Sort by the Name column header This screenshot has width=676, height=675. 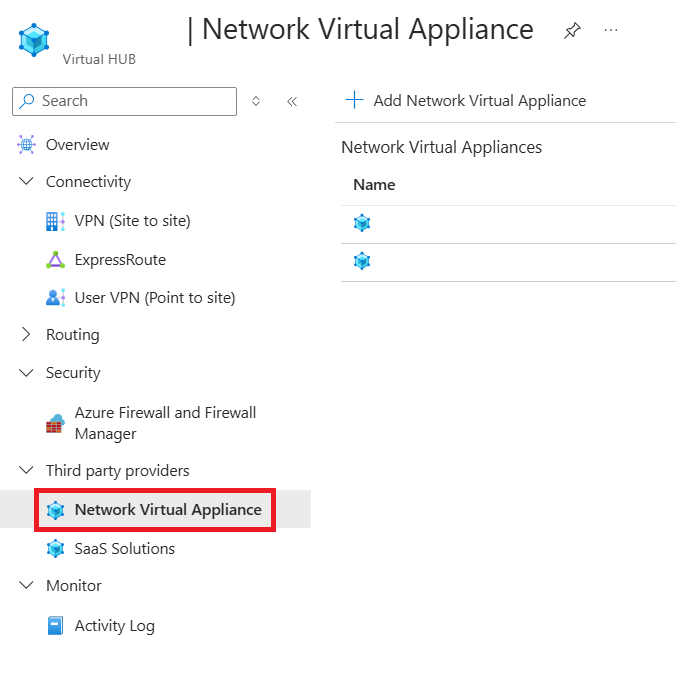click(x=374, y=185)
